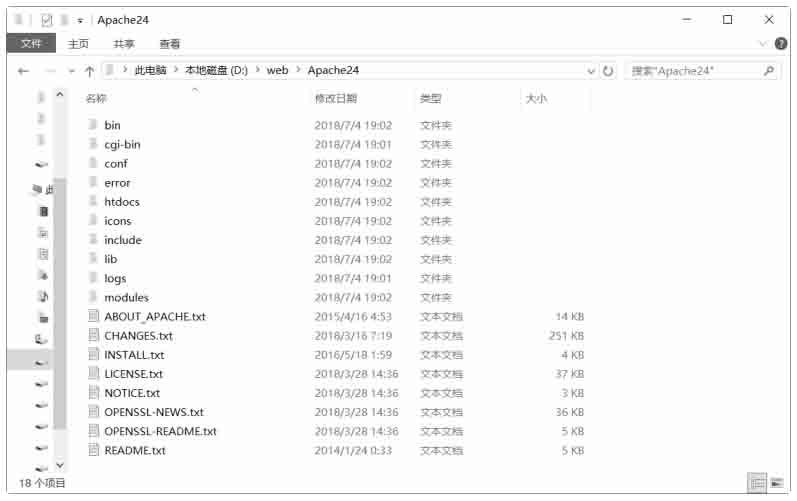Select the LICENSE.txt file icon
The width and height of the screenshot is (797, 501).
[x=94, y=373]
